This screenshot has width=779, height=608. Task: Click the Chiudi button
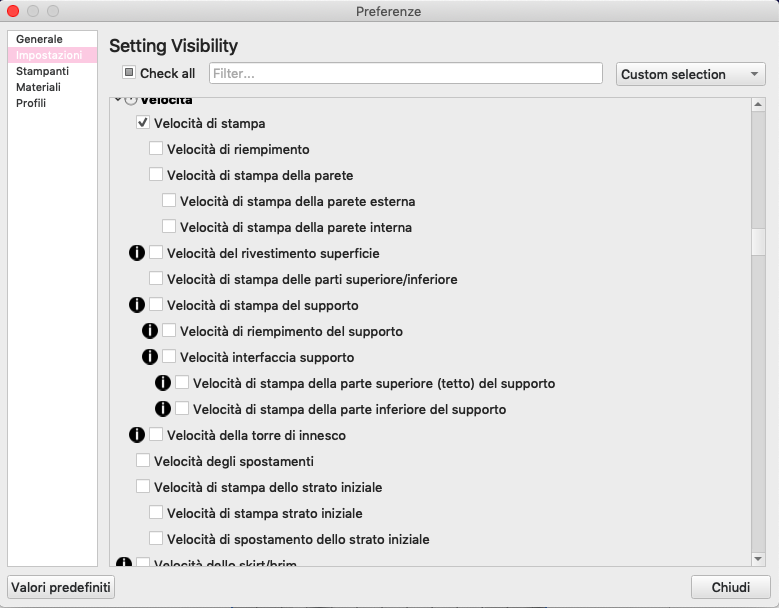[730, 587]
